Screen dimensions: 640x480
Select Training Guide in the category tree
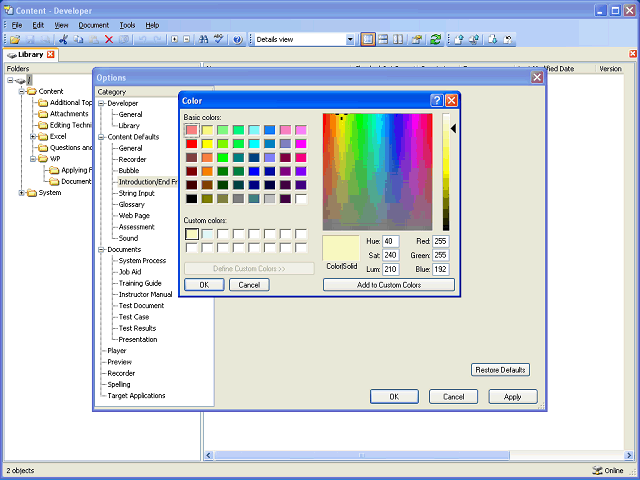pyautogui.click(x=140, y=283)
